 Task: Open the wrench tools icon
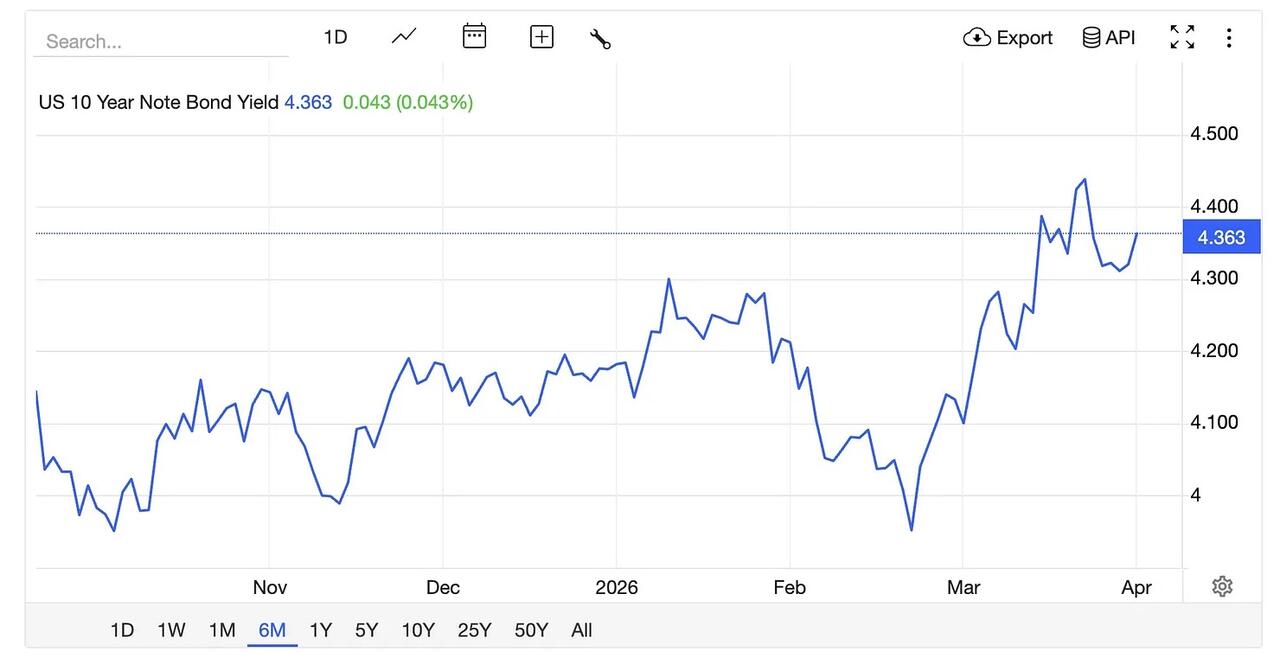600,38
